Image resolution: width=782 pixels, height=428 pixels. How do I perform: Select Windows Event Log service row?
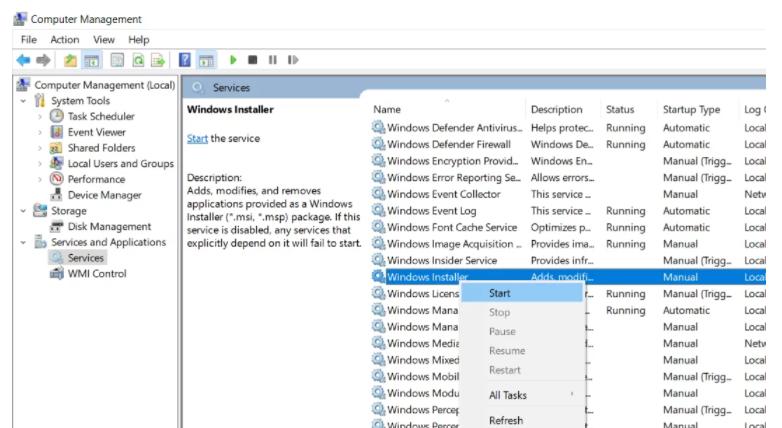569,211
